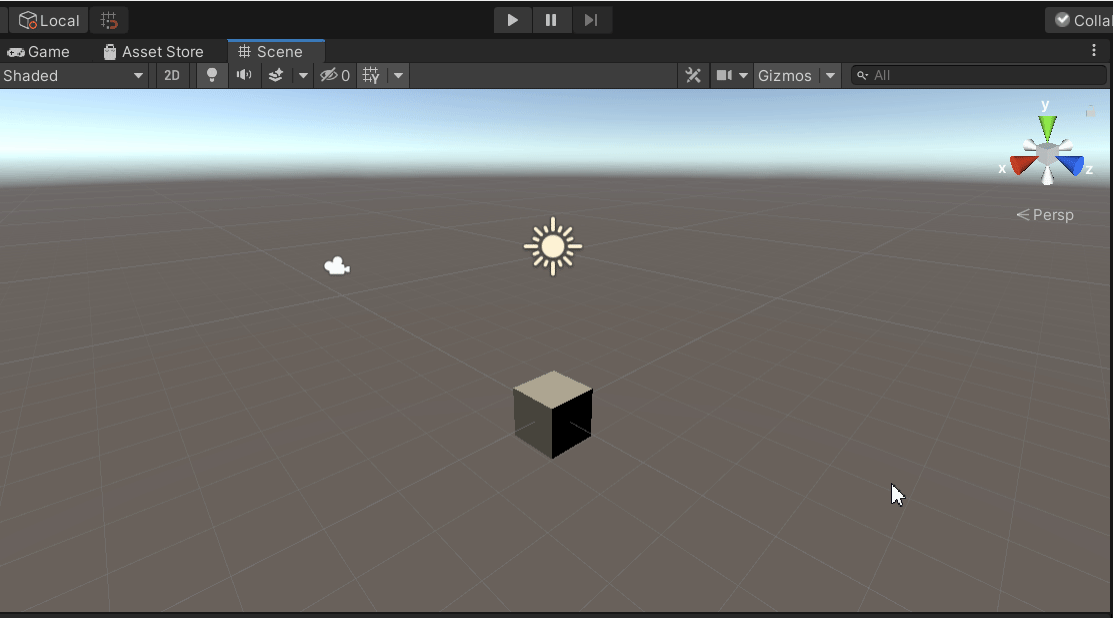Toggle Local handle rotation
1113x618 pixels.
(48, 20)
